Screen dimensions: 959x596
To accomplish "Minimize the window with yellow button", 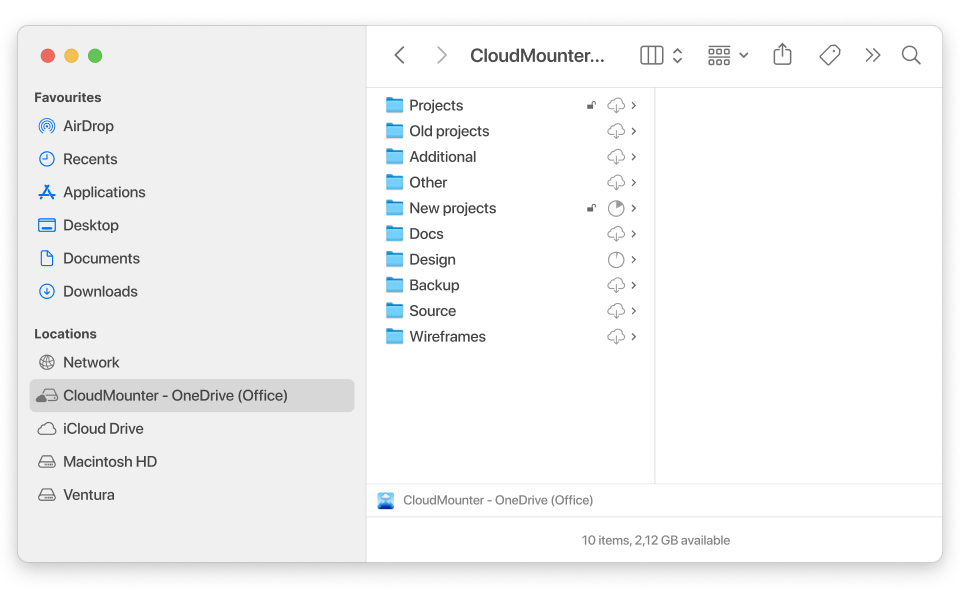I will pyautogui.click(x=72, y=56).
